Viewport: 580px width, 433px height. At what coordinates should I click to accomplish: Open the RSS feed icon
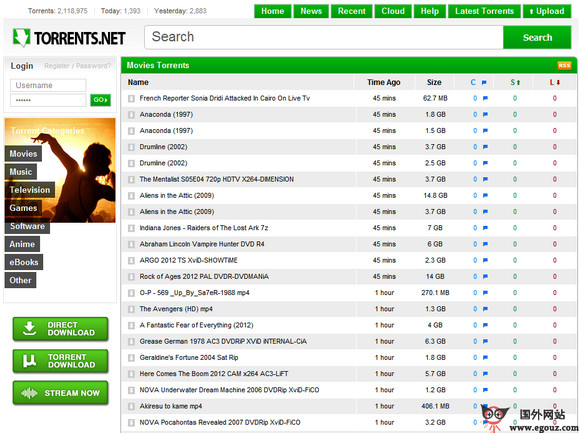(x=564, y=65)
